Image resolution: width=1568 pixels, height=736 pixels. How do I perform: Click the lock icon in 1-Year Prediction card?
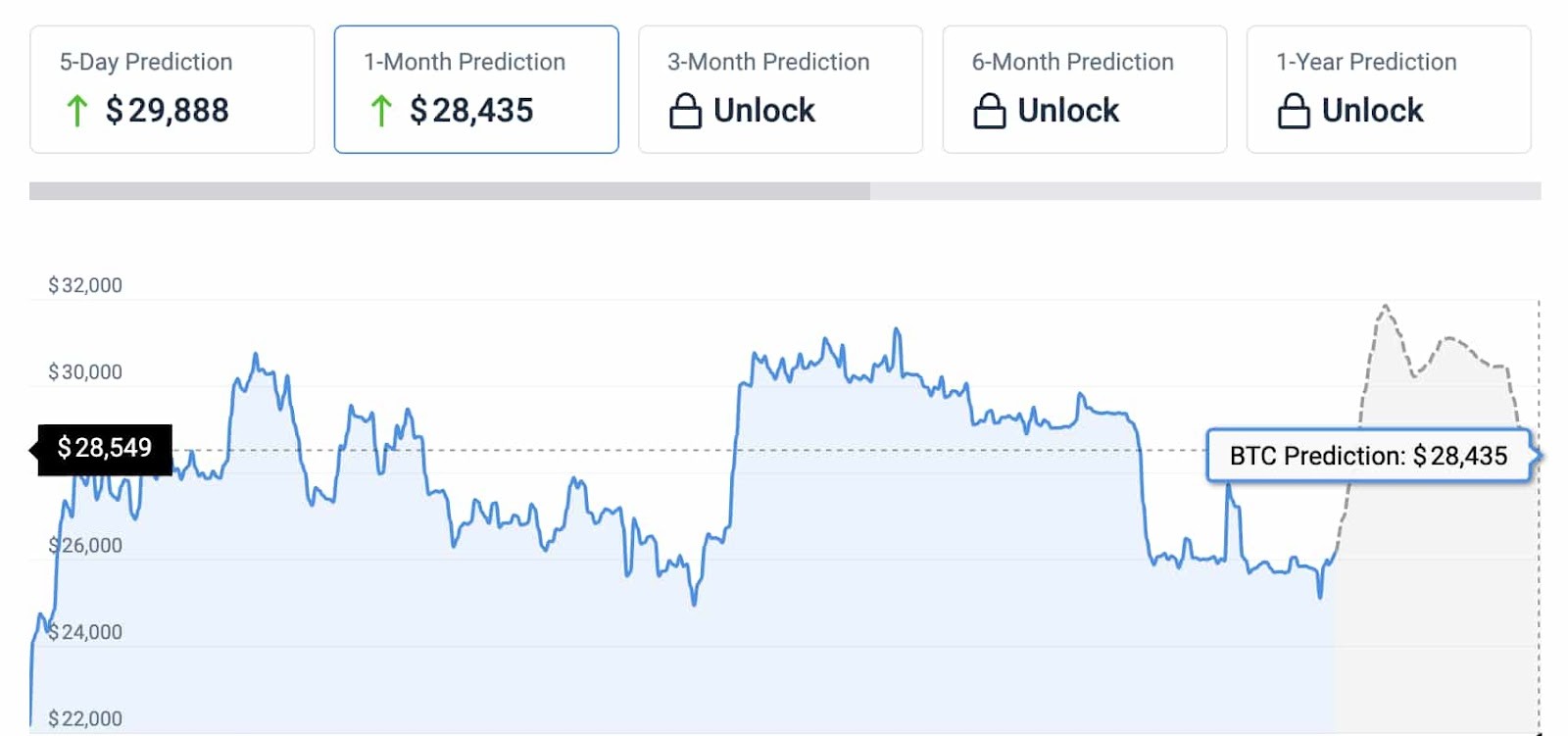pos(1294,111)
